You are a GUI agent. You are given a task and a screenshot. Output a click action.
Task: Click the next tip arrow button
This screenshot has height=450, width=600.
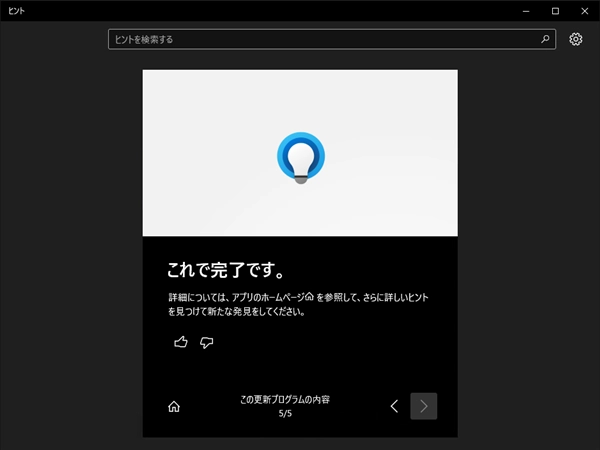click(x=424, y=406)
